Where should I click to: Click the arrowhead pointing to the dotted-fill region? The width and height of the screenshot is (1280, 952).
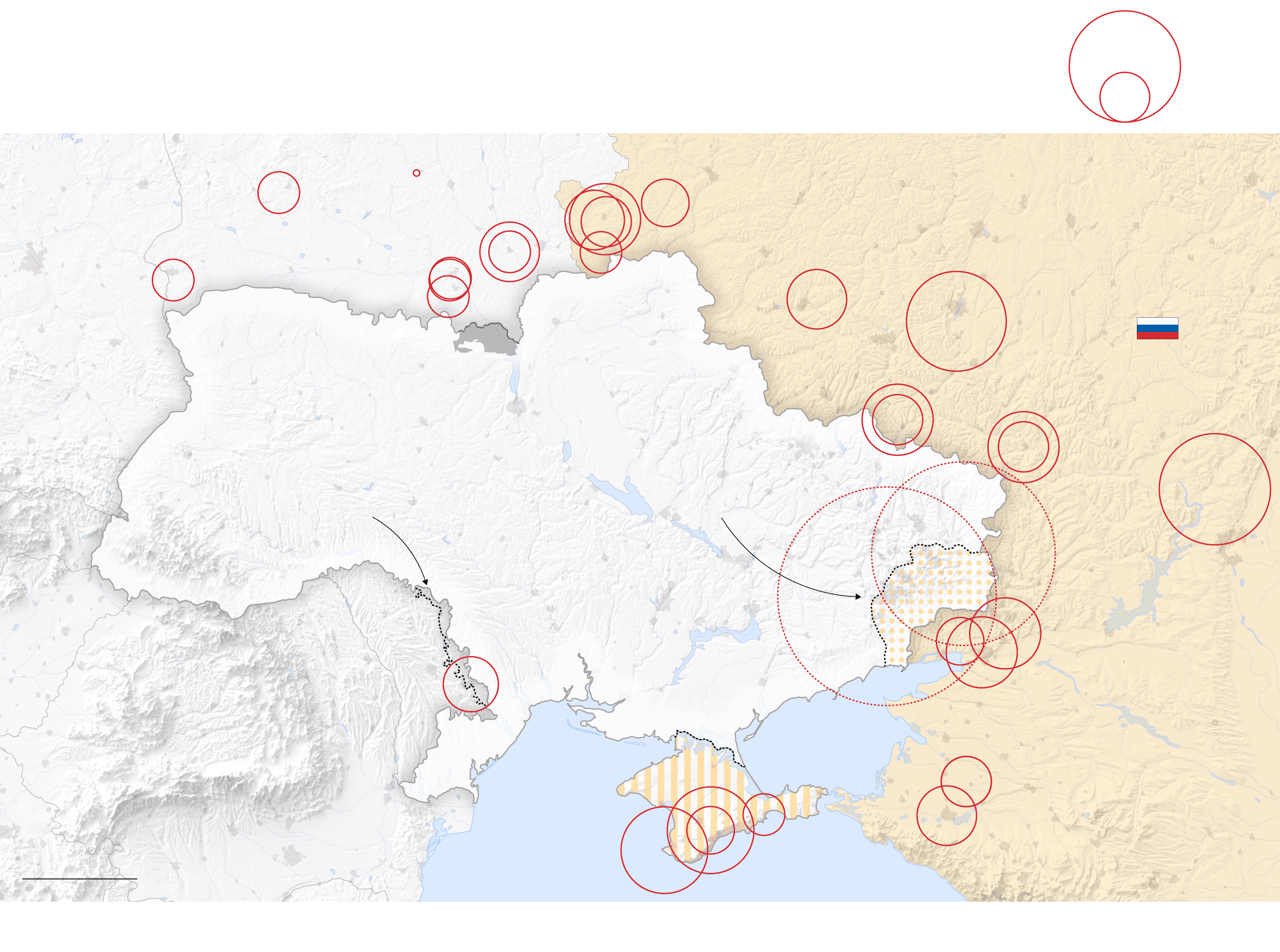859,597
